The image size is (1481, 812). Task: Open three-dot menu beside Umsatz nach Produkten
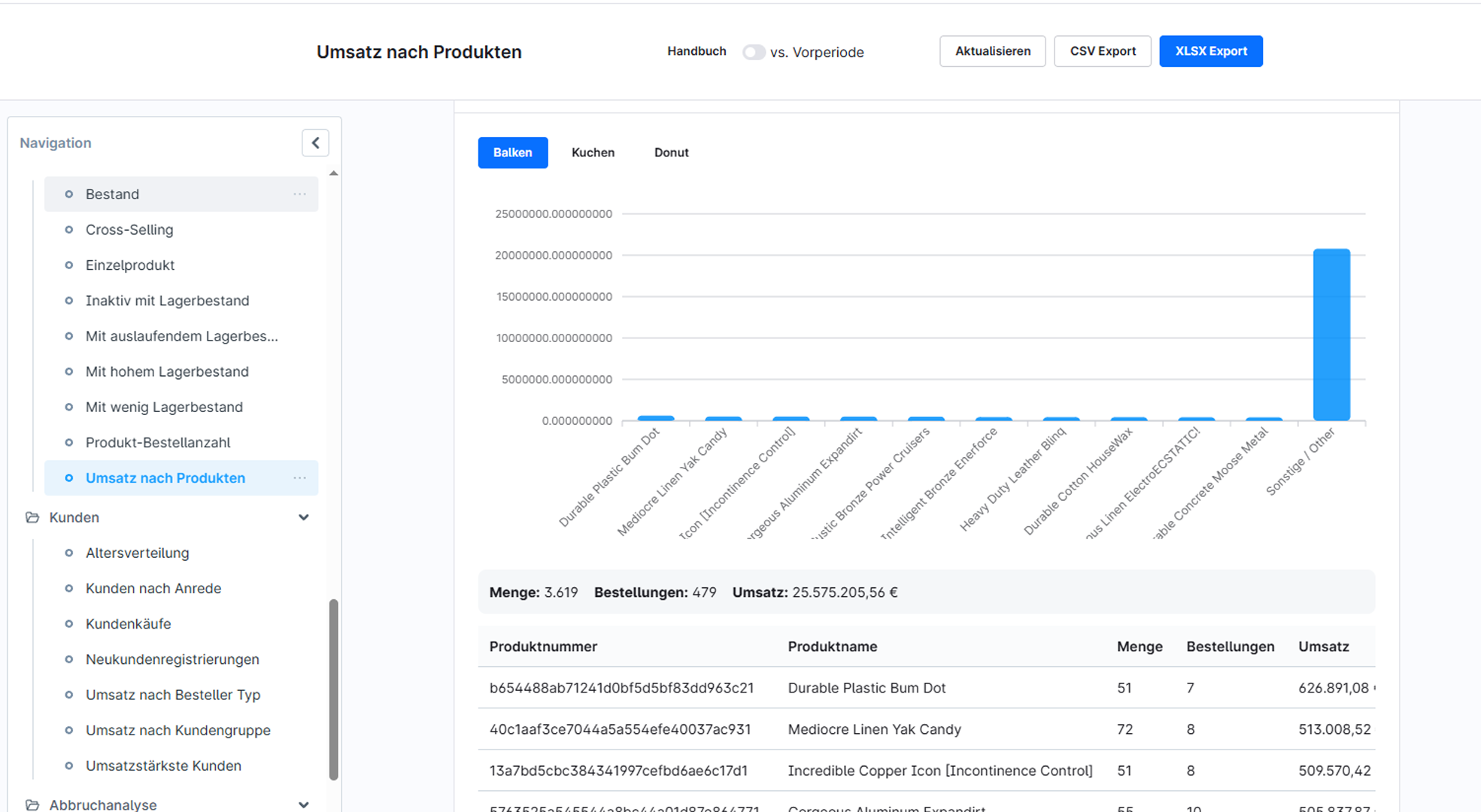[x=299, y=478]
